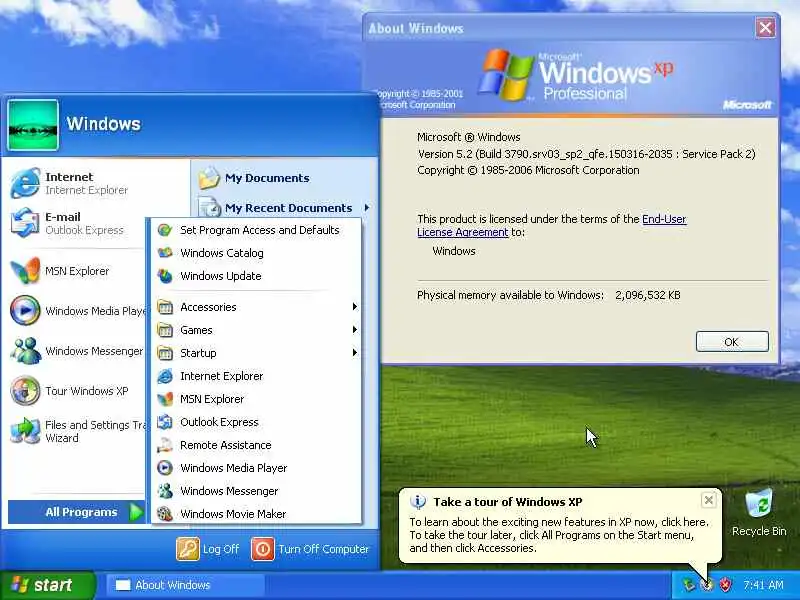Click the red security shield tray icon

(725, 585)
